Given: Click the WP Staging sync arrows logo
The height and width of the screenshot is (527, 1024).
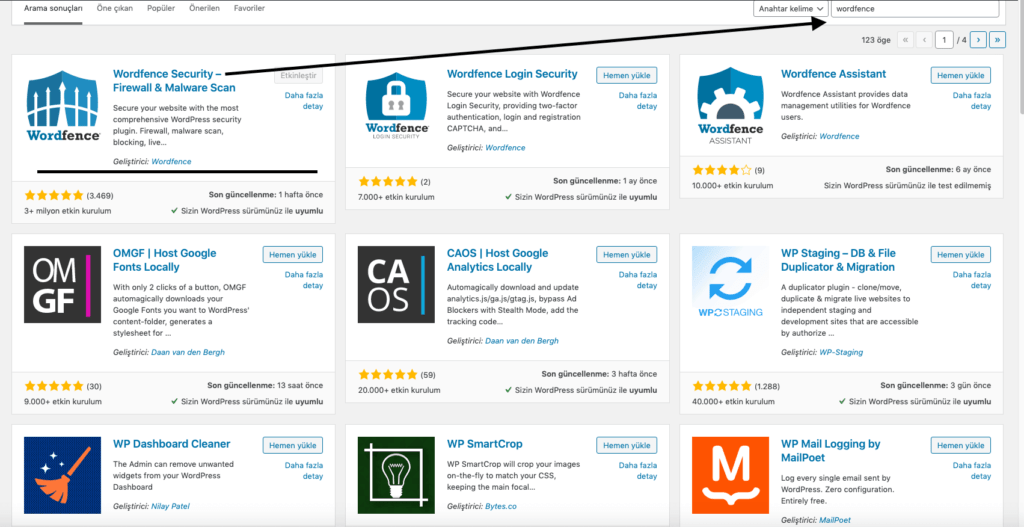Looking at the screenshot, I should tap(730, 285).
